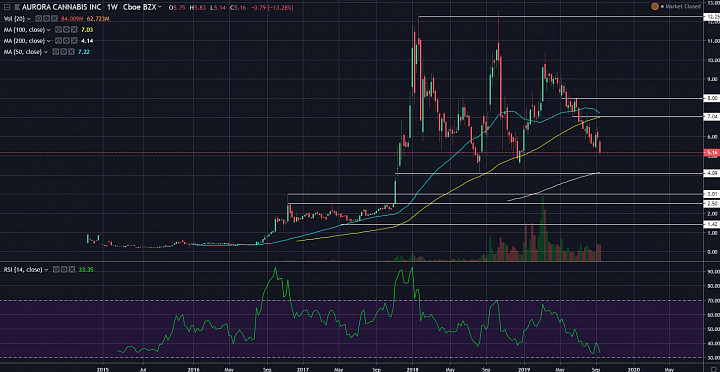Select the Vol (20) legend label
The width and height of the screenshot is (720, 372).
coord(15,18)
